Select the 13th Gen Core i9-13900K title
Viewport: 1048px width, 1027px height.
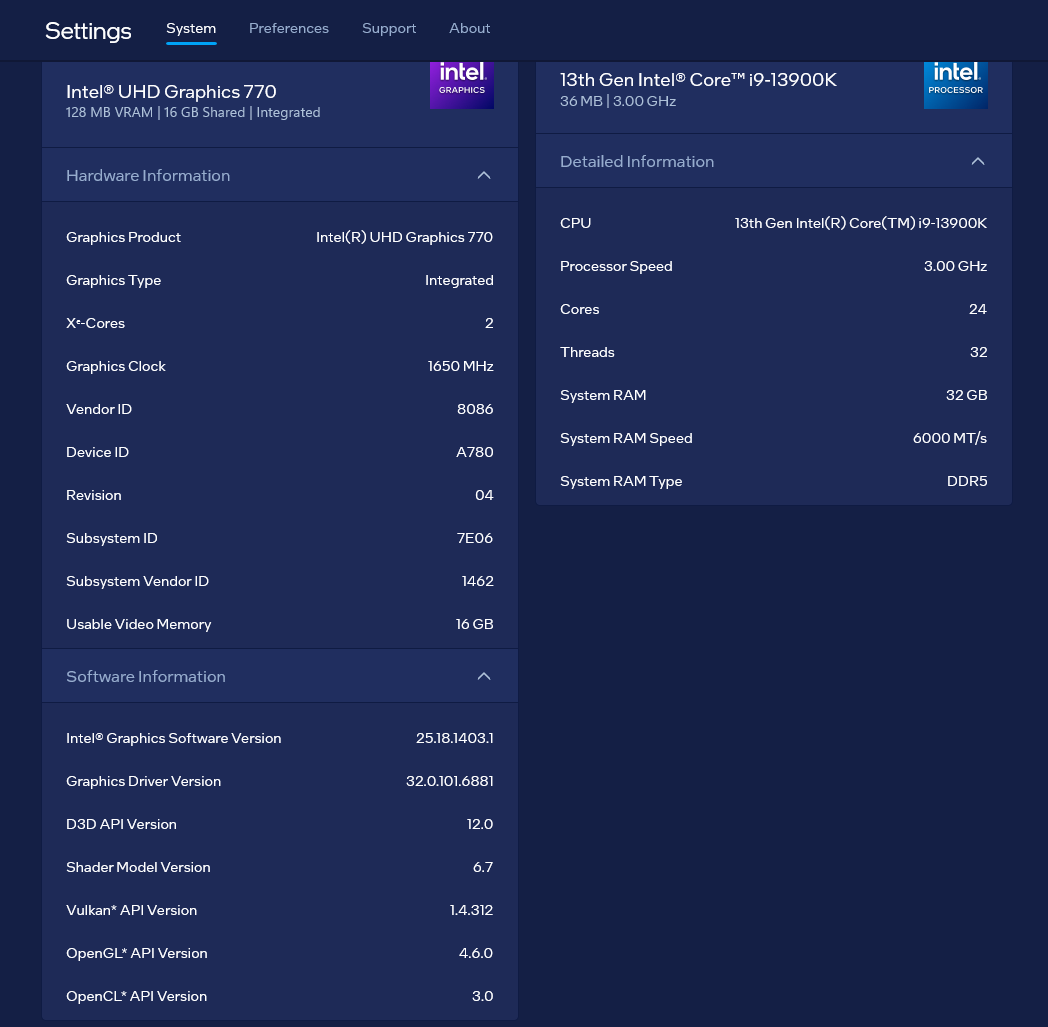pyautogui.click(x=698, y=80)
